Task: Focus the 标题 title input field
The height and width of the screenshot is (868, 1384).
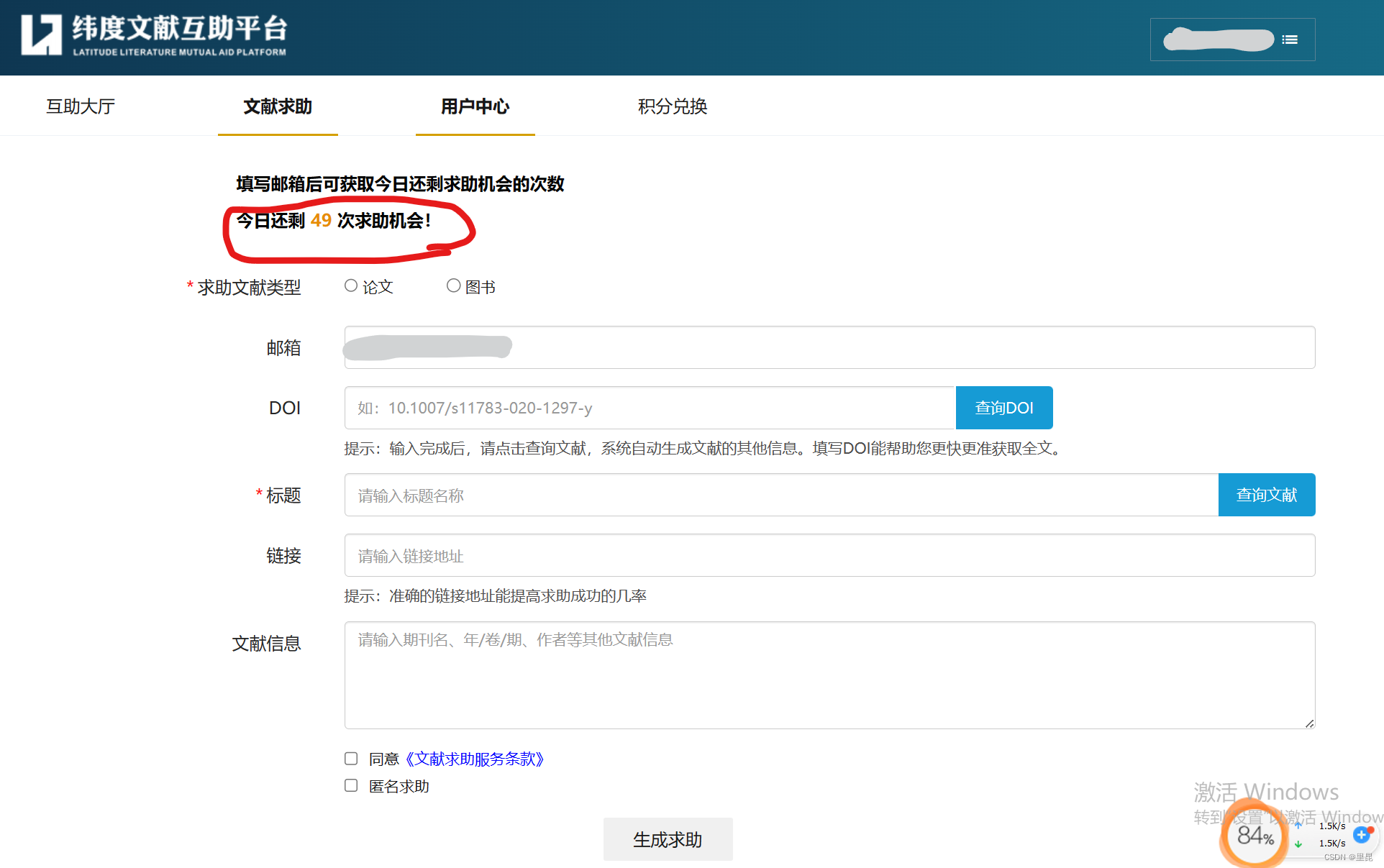Action: [780, 495]
